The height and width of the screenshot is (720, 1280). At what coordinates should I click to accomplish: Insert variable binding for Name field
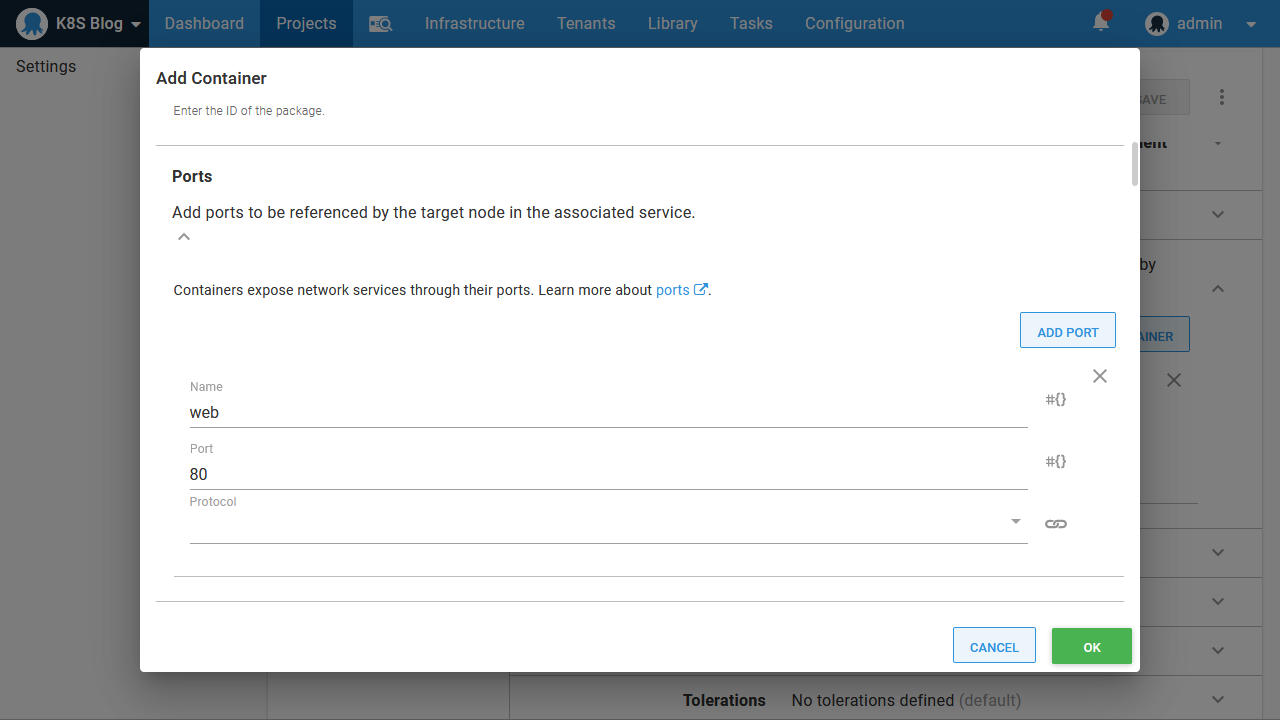1056,400
